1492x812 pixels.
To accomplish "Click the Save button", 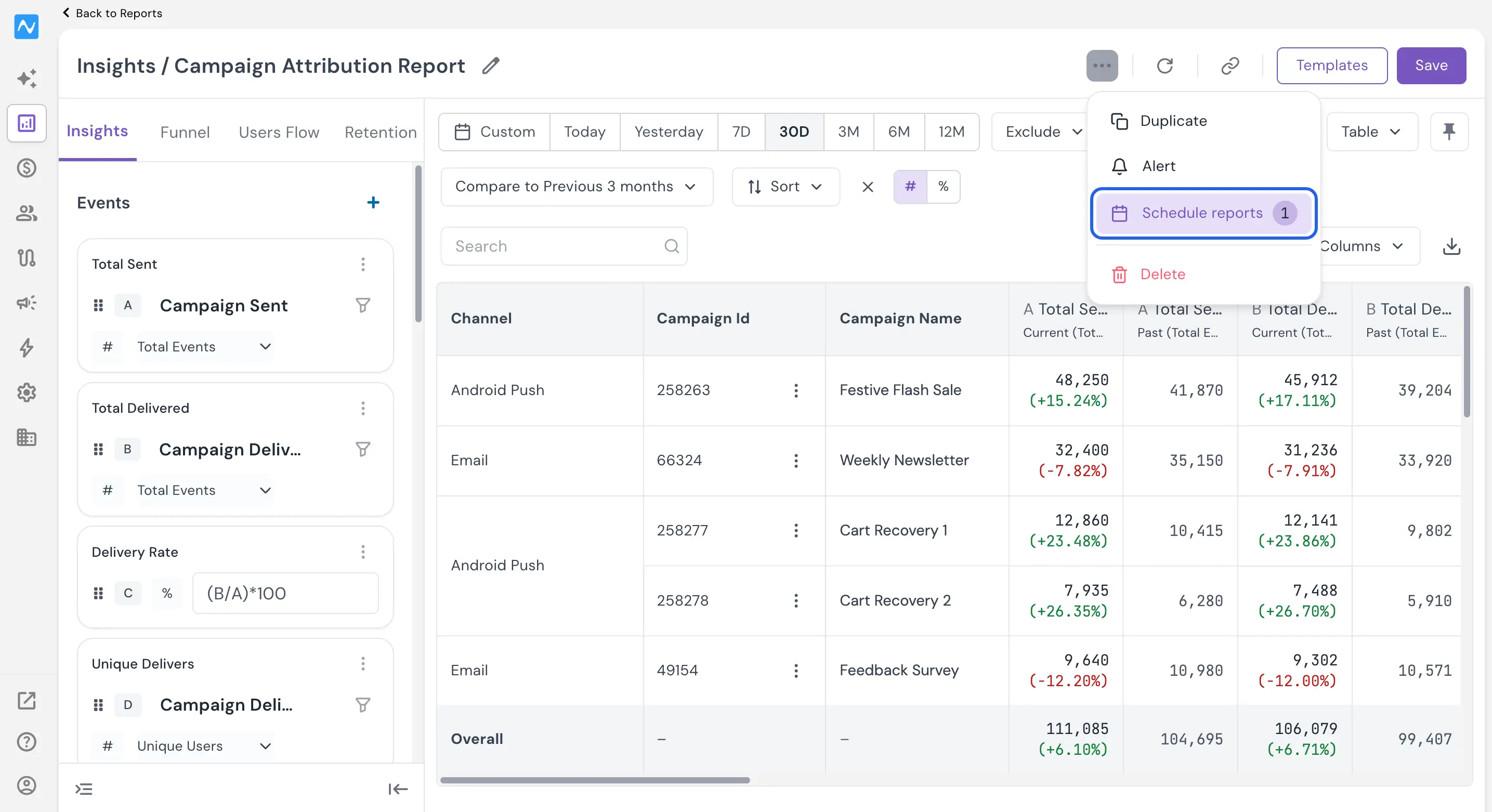I will tap(1431, 66).
